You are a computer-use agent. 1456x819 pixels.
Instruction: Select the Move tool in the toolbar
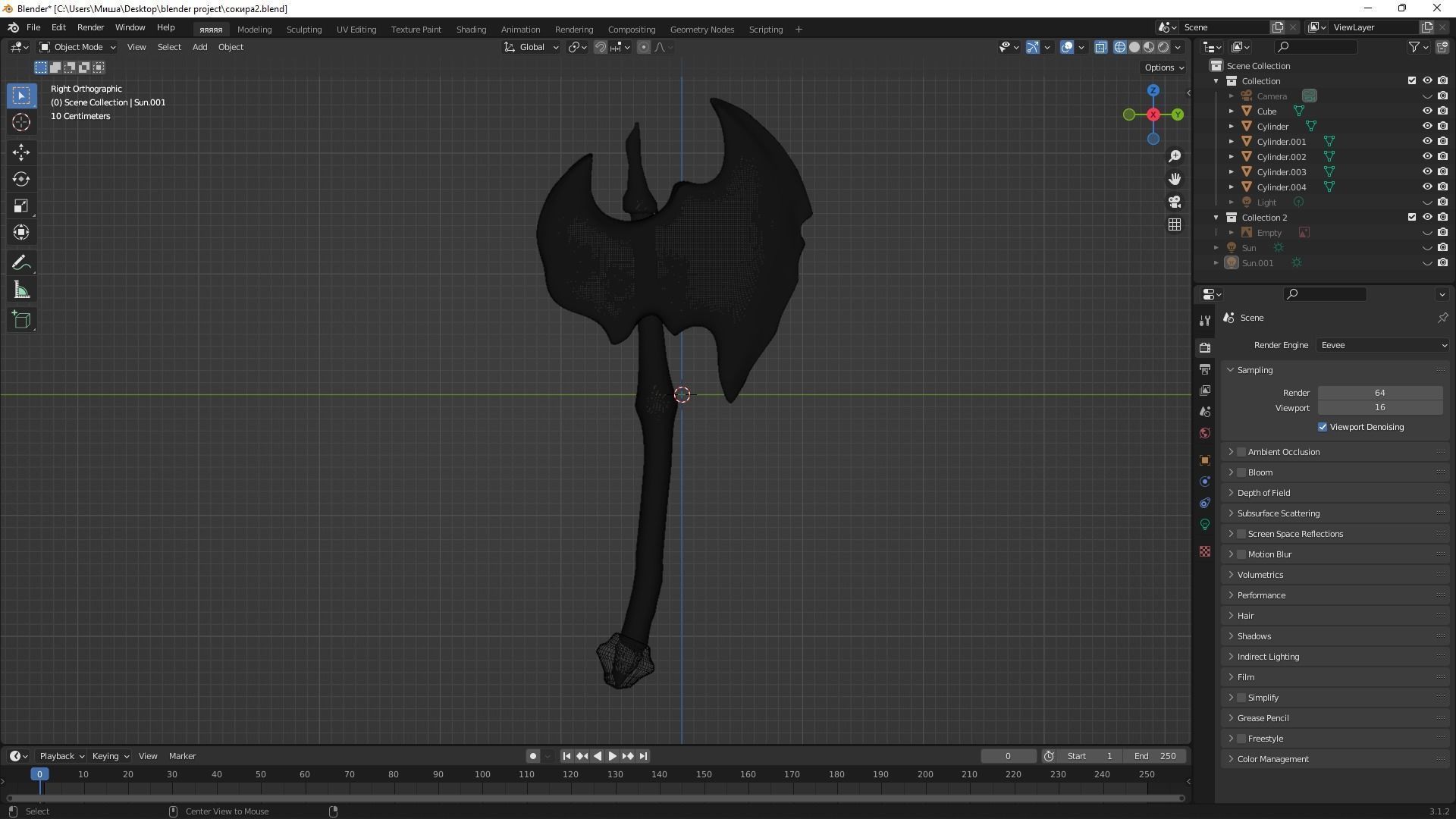pos(20,152)
